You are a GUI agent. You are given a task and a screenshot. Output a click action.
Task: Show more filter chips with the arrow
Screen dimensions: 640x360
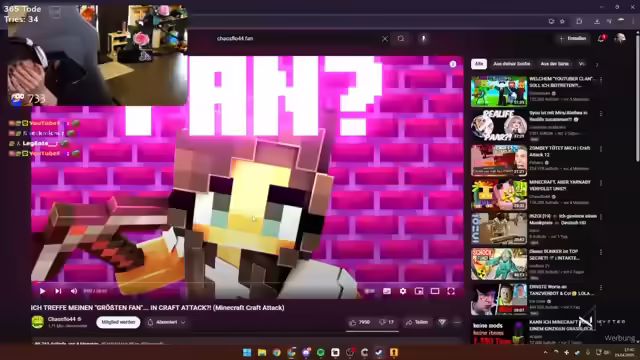(597, 64)
